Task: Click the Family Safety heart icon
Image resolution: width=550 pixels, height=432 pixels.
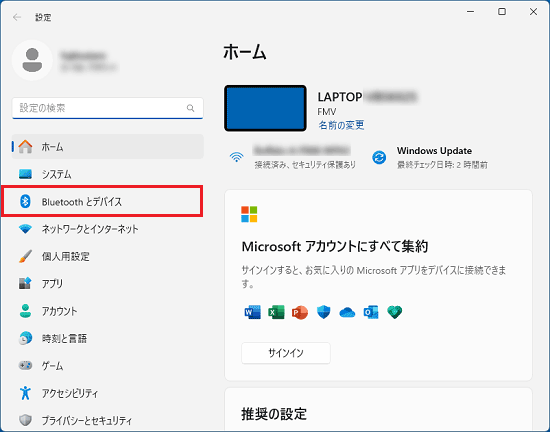Action: pos(395,312)
